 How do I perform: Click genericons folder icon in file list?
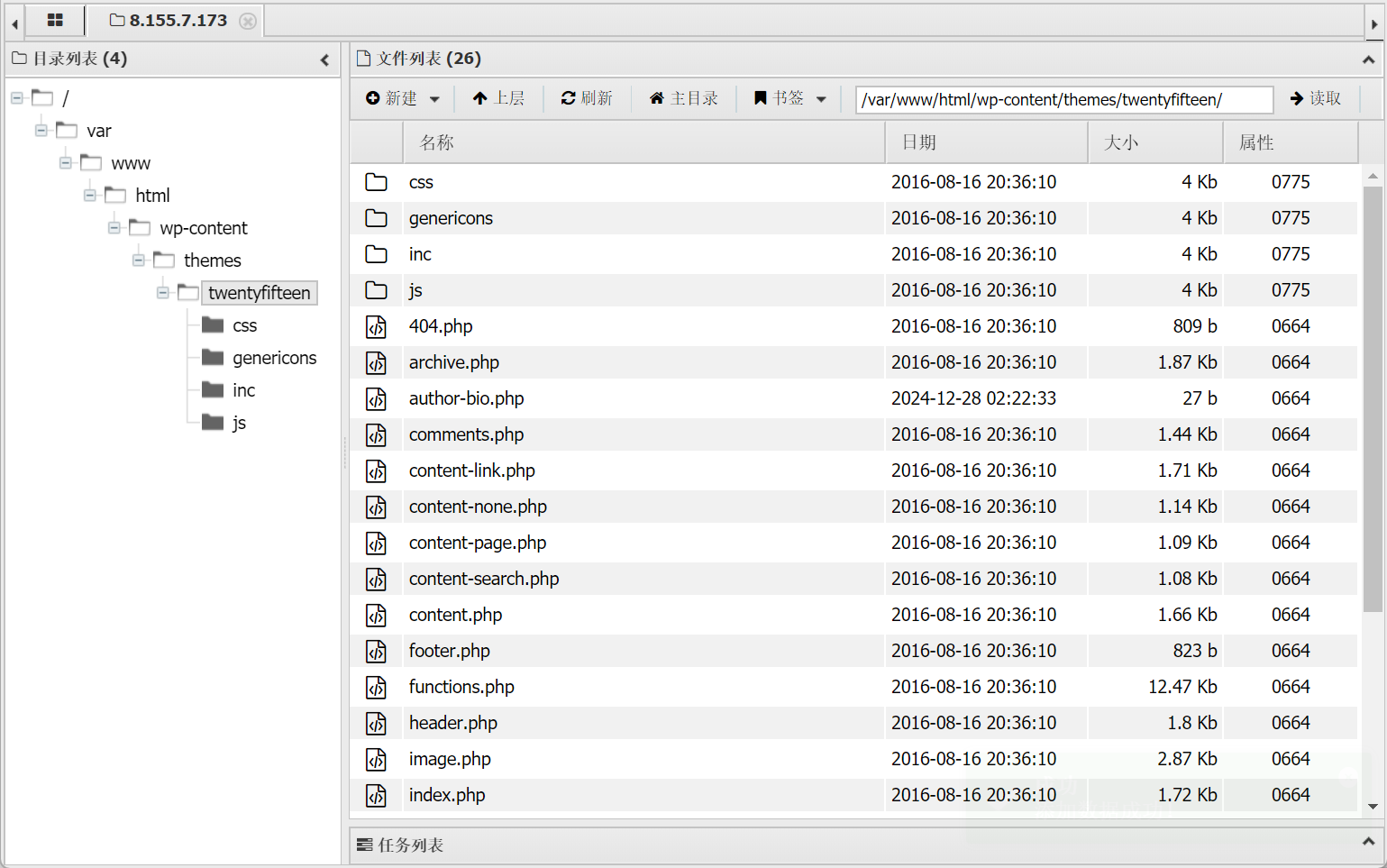(376, 218)
